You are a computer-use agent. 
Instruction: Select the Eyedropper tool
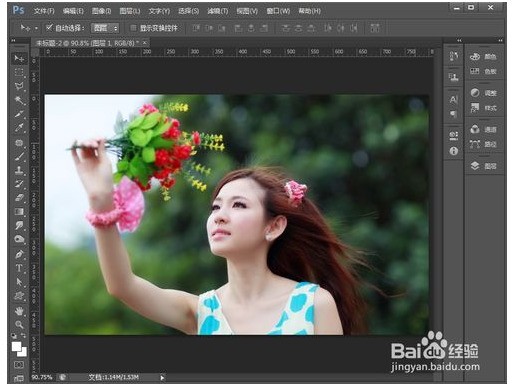coord(19,128)
